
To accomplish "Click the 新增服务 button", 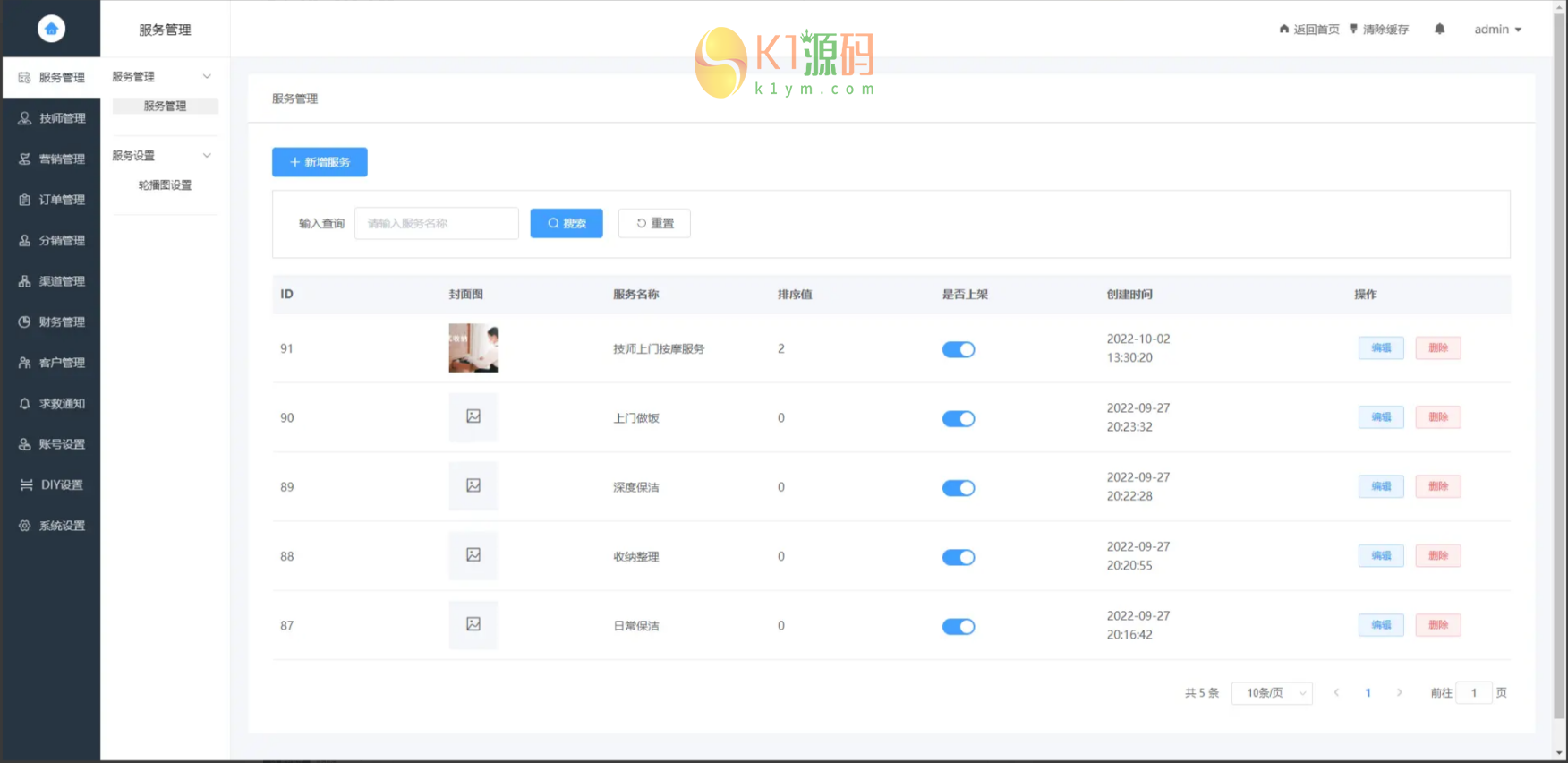I will tap(320, 162).
